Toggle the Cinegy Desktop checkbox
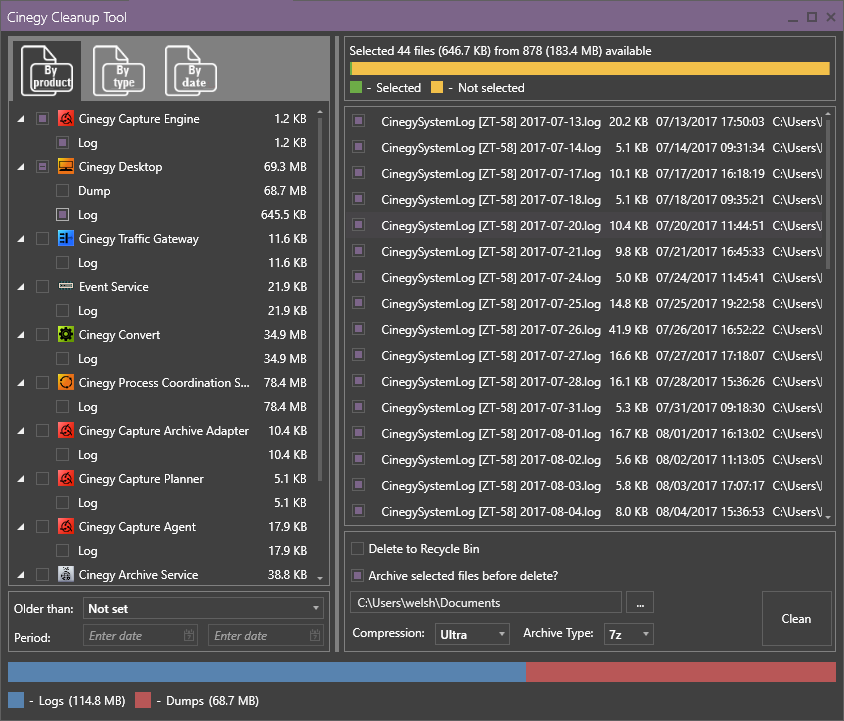Viewport: 844px width, 721px height. point(43,166)
